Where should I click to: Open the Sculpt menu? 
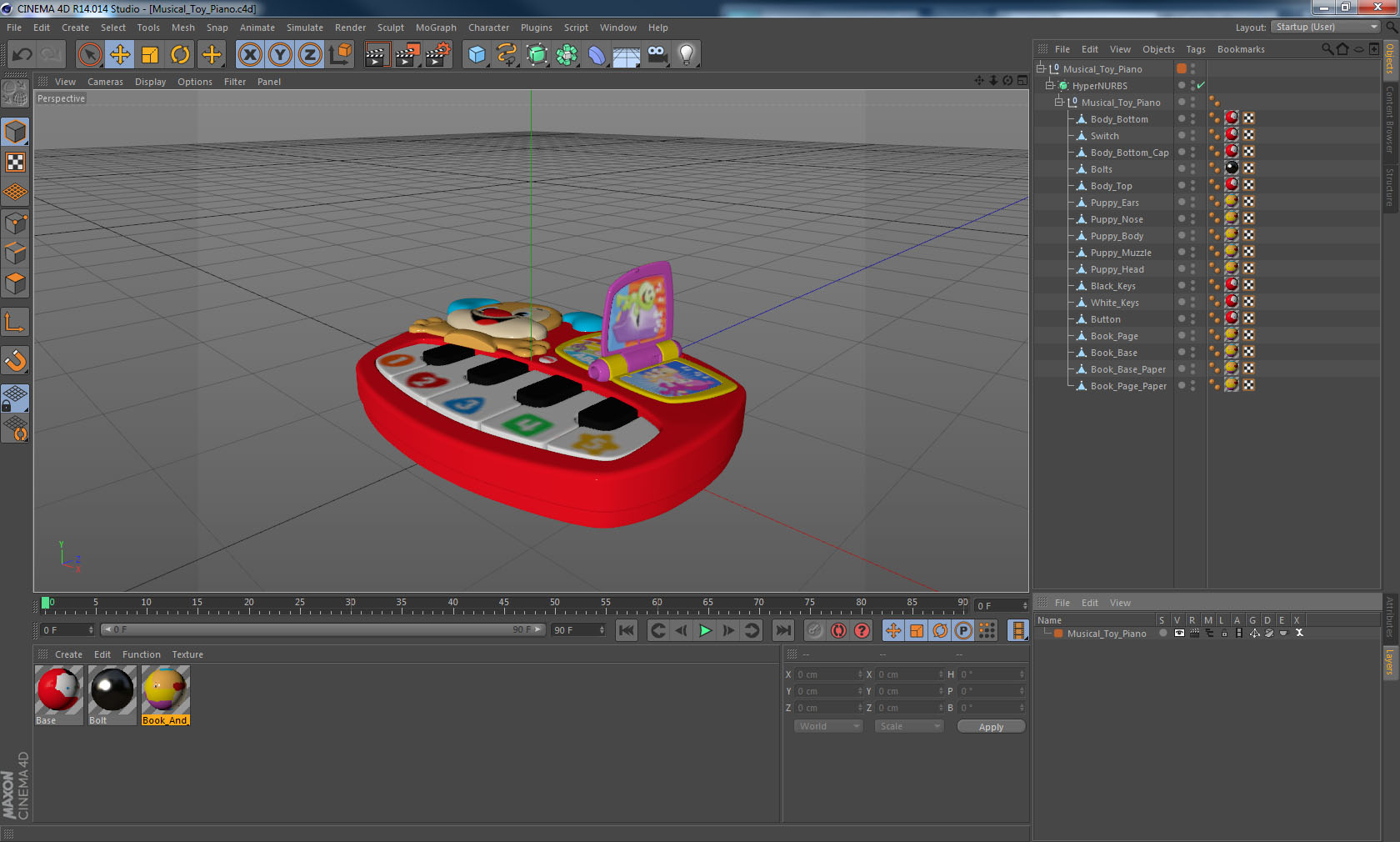click(x=391, y=28)
